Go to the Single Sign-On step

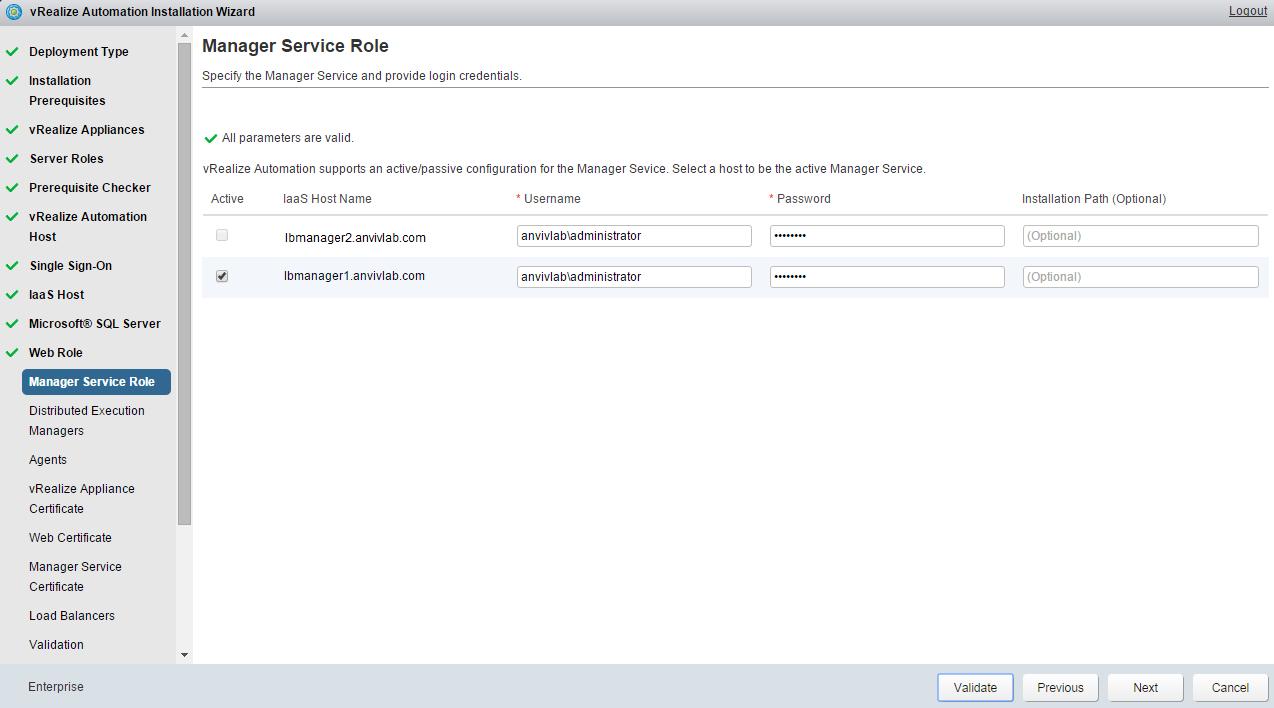[x=71, y=266]
